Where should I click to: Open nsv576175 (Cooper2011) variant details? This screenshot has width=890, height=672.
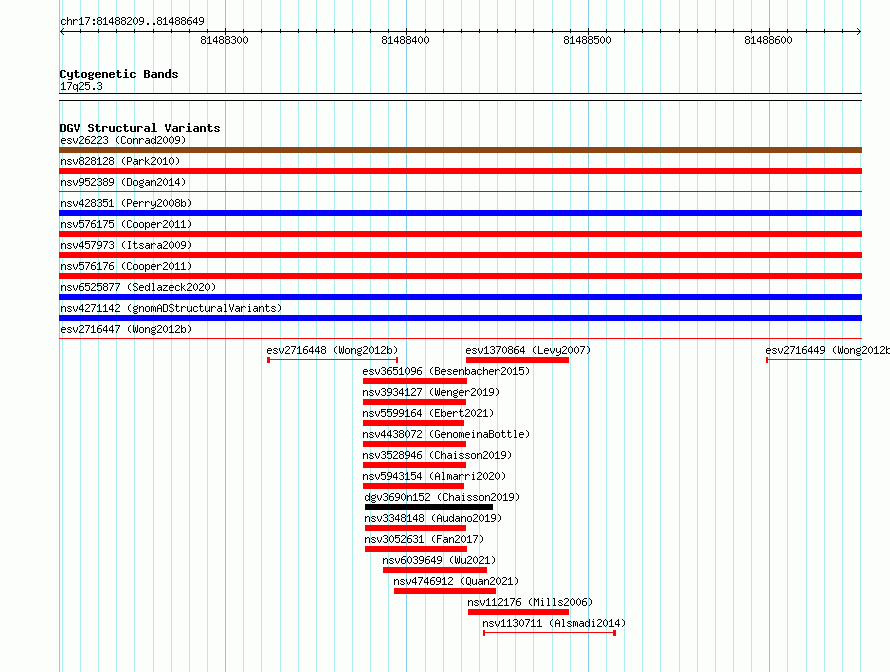[x=126, y=224]
